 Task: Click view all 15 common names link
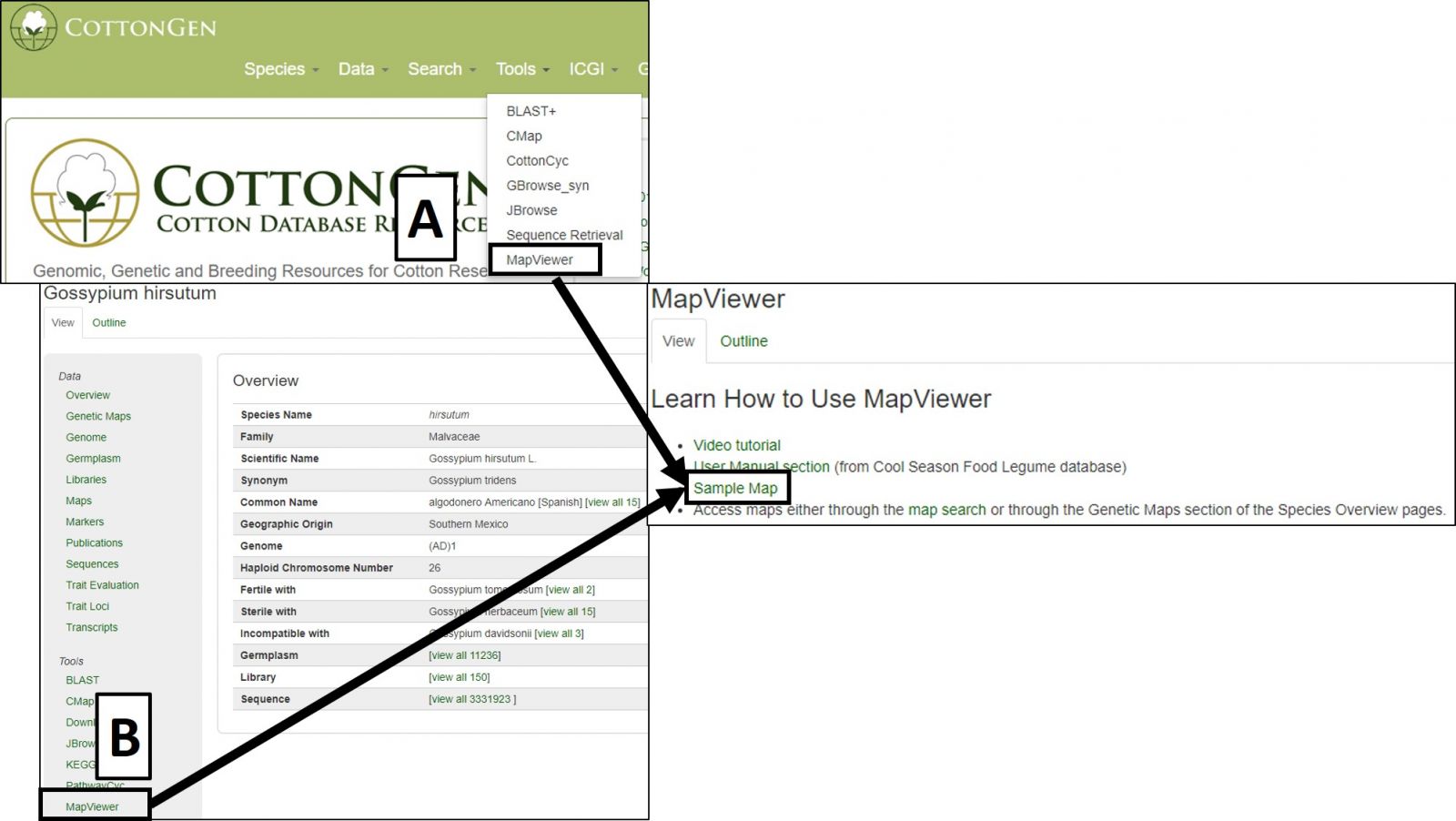(x=612, y=502)
